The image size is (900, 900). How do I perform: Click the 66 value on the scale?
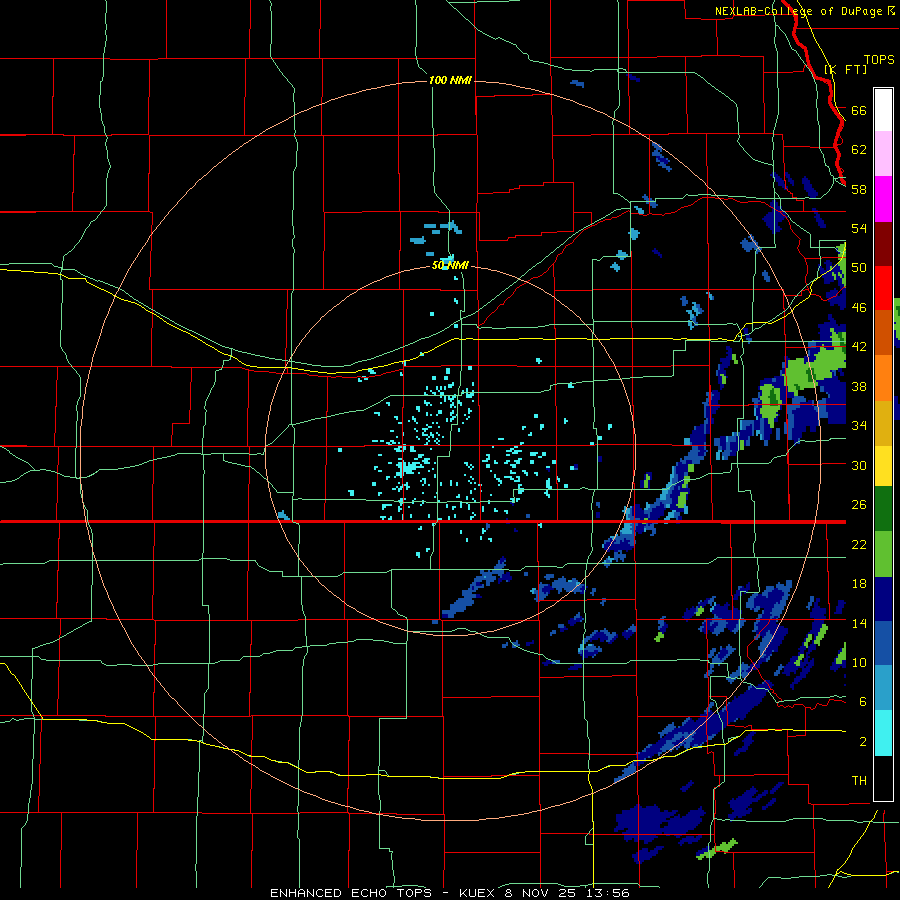(859, 110)
